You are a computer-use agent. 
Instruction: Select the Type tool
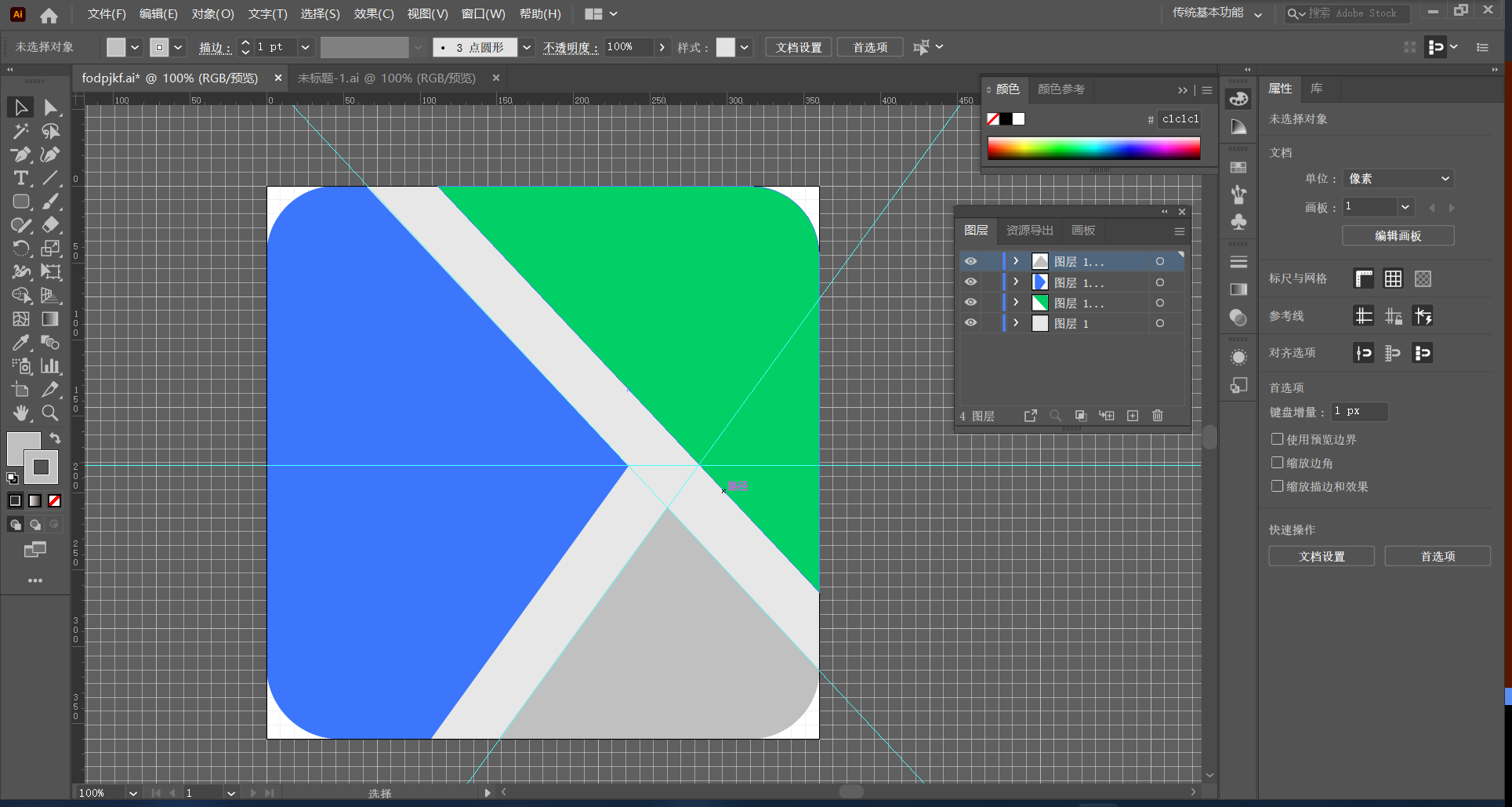[x=21, y=178]
